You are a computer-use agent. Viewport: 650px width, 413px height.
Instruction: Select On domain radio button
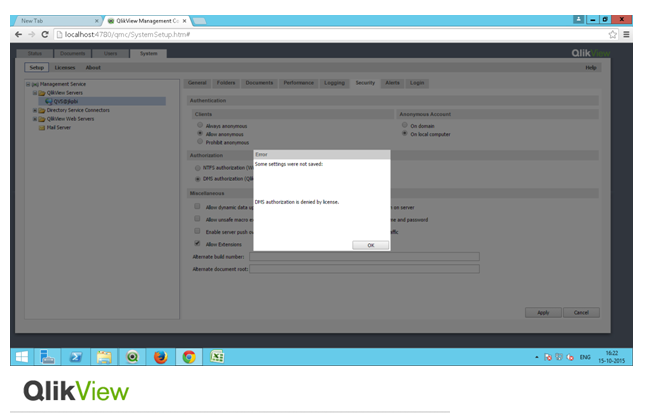click(405, 125)
